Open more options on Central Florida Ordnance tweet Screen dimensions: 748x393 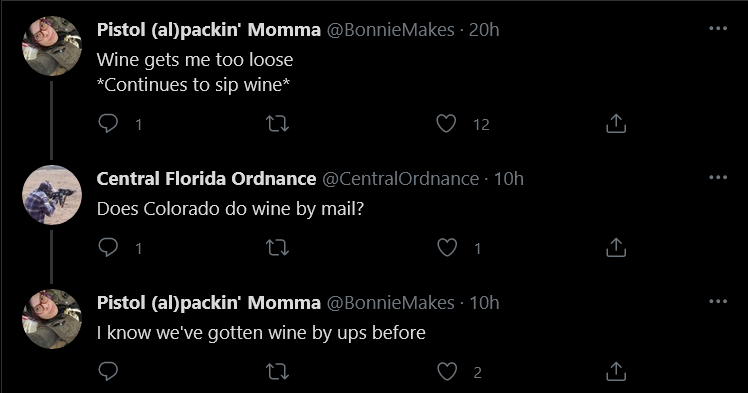click(718, 177)
